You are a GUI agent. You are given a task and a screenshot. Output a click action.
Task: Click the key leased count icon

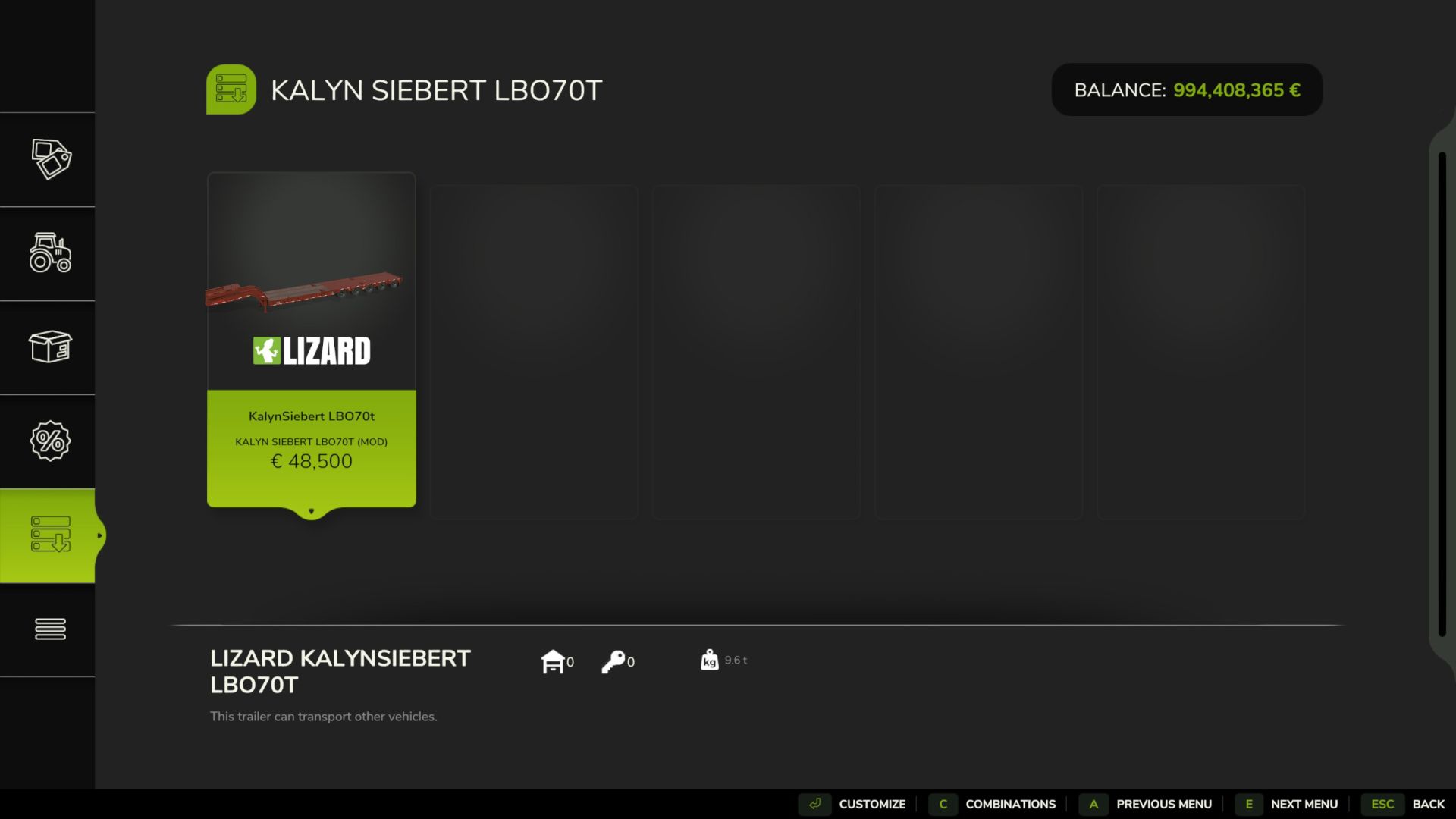(613, 661)
